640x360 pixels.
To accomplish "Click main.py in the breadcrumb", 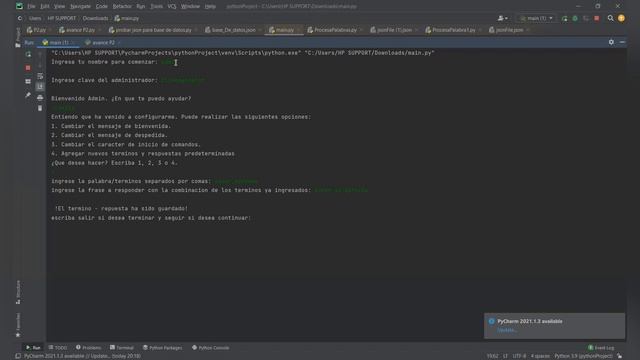I will point(127,18).
